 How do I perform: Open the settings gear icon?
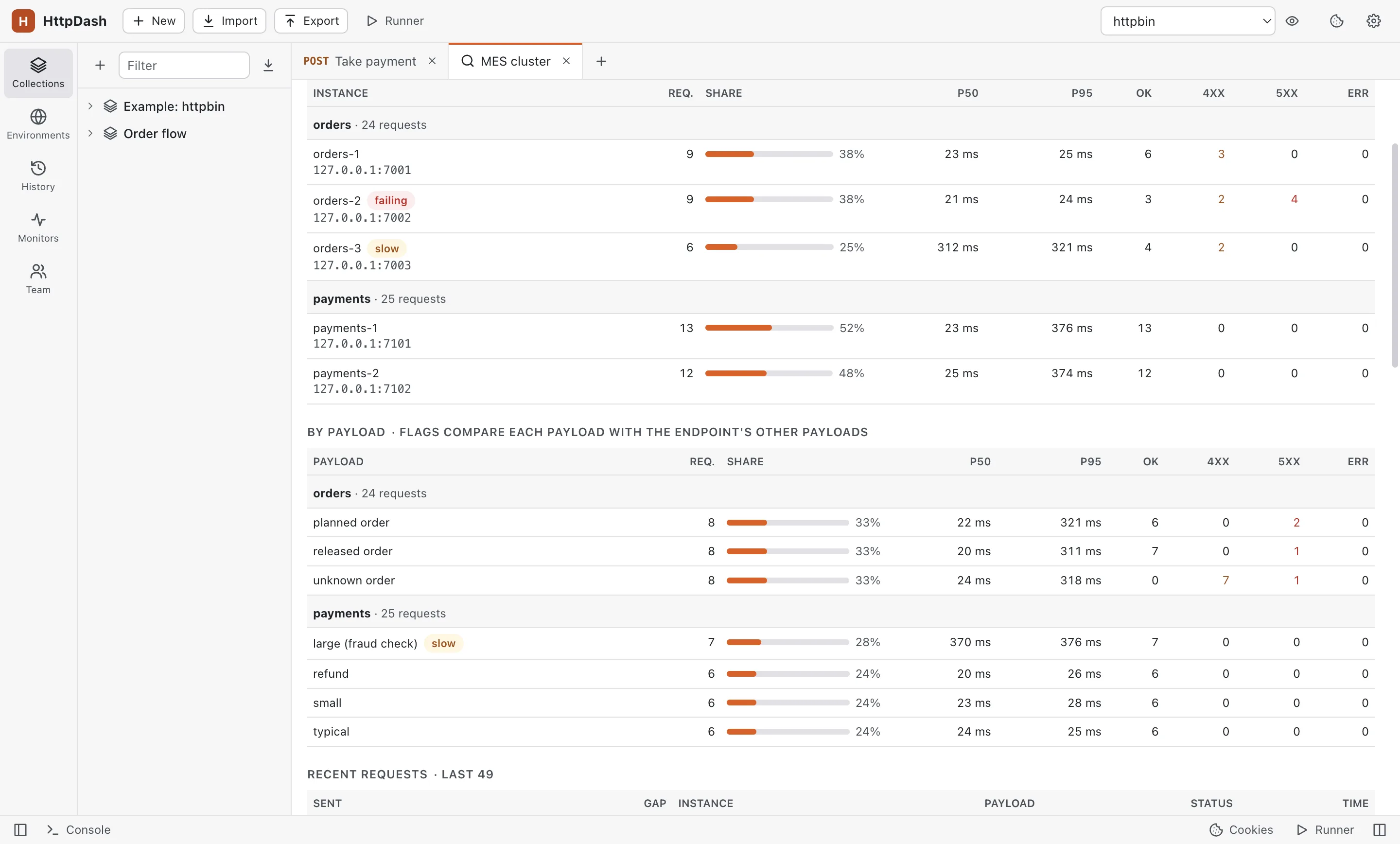coord(1373,21)
